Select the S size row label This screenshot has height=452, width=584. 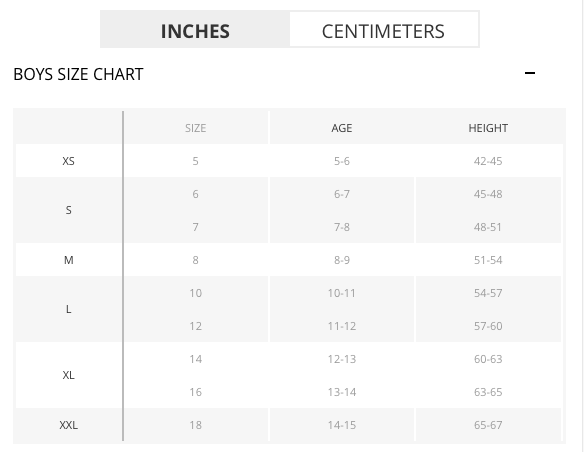tap(69, 210)
